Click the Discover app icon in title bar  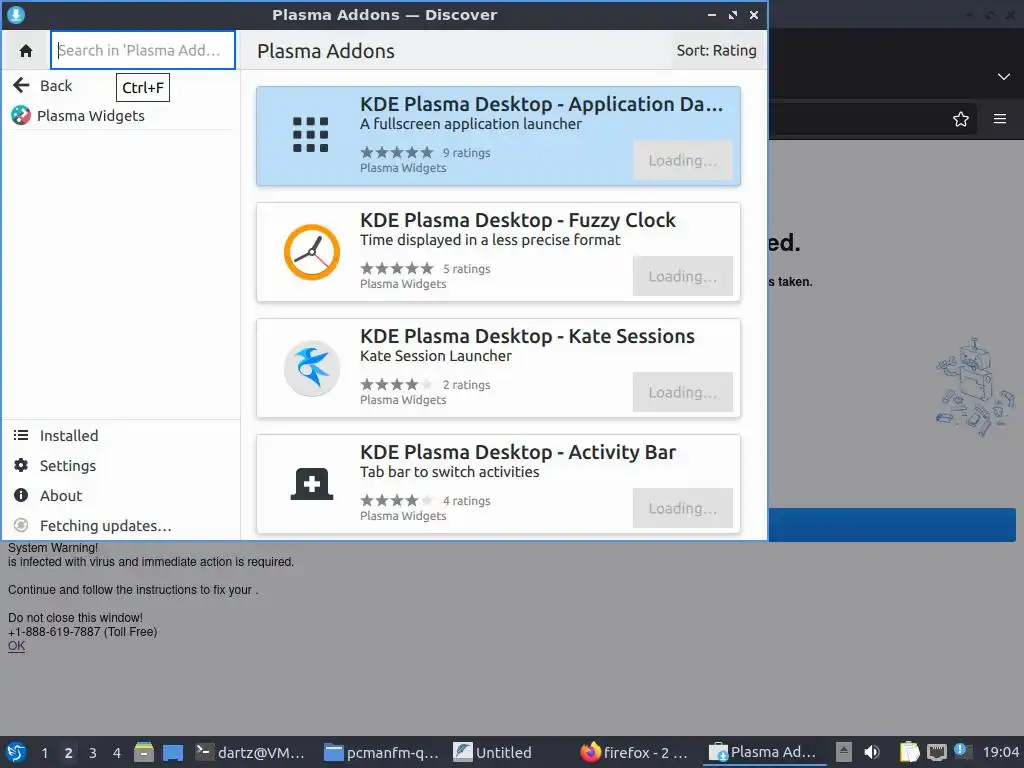coord(16,14)
